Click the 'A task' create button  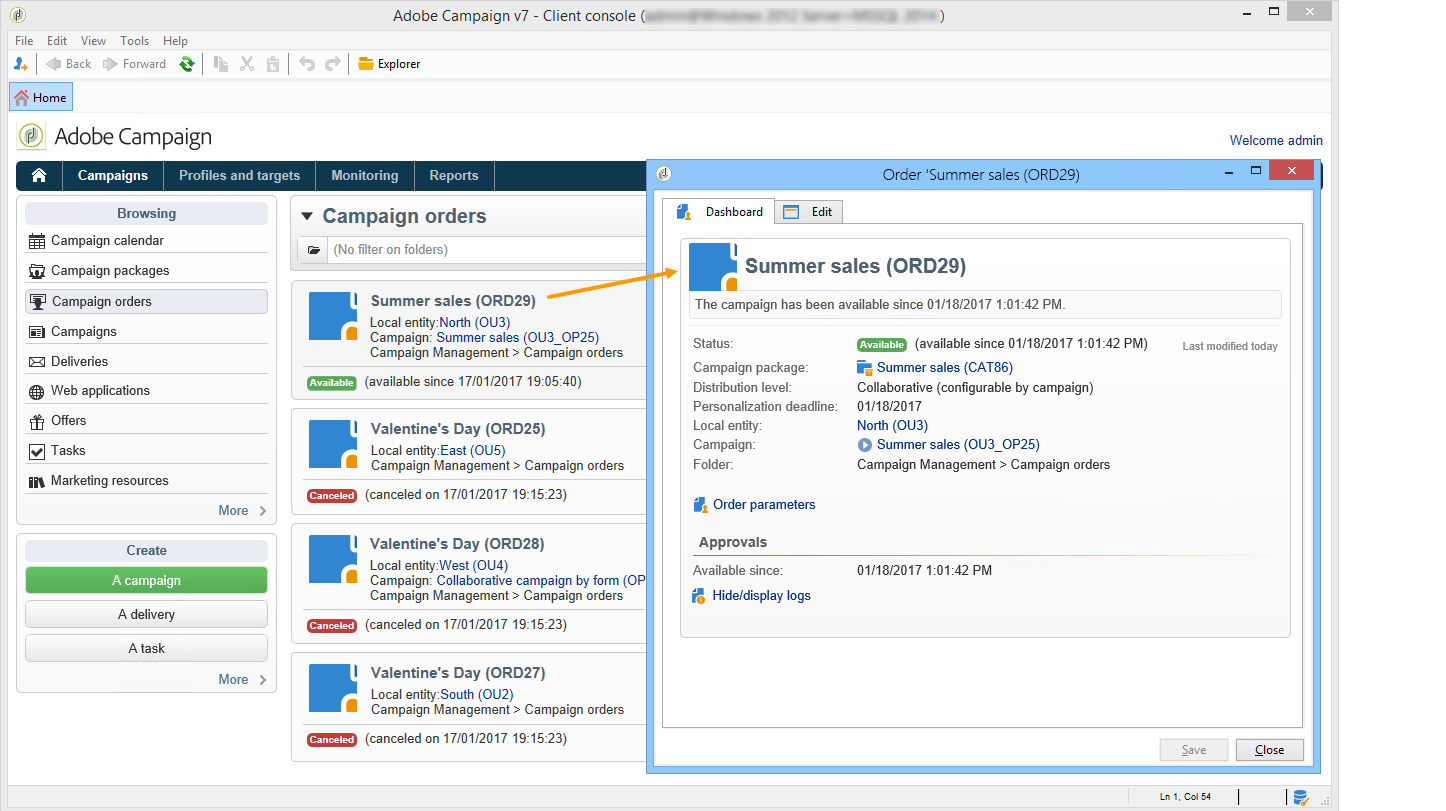tap(146, 648)
